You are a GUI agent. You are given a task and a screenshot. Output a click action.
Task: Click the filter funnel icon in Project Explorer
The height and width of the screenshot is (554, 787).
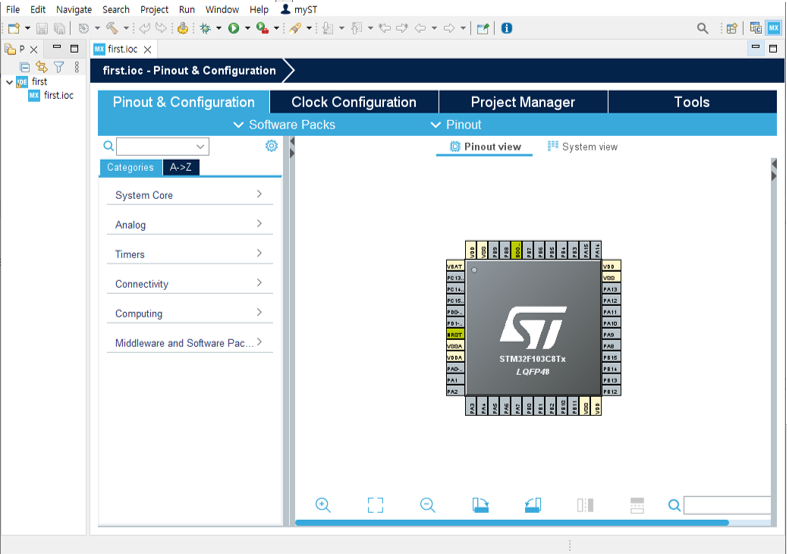coord(59,67)
